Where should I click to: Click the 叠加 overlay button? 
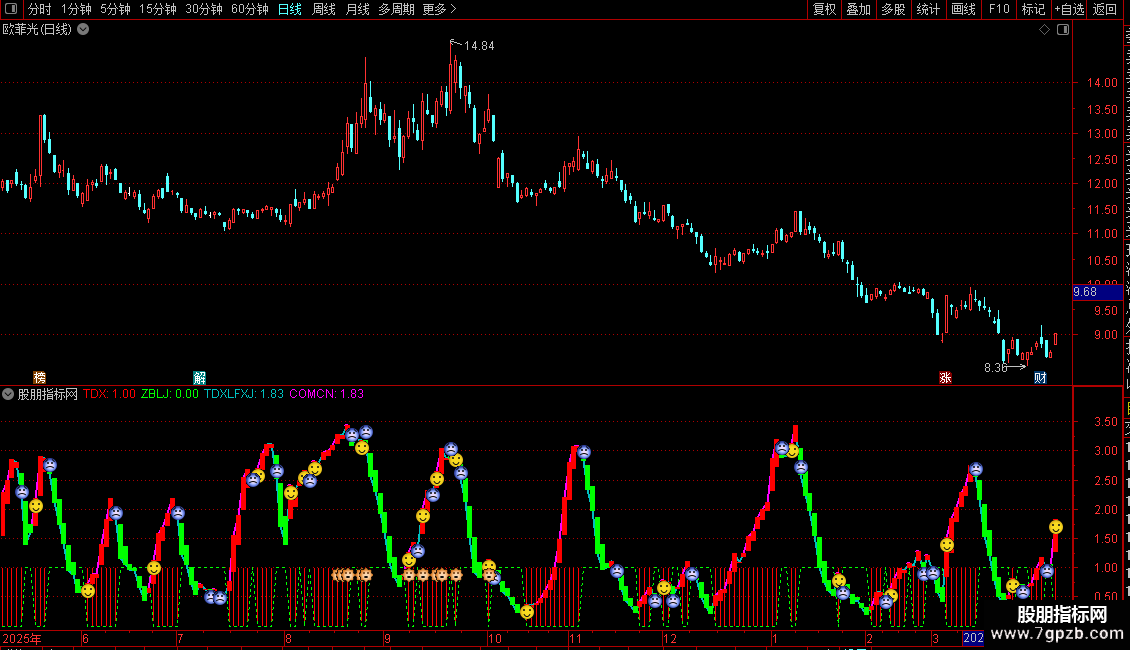(x=858, y=9)
